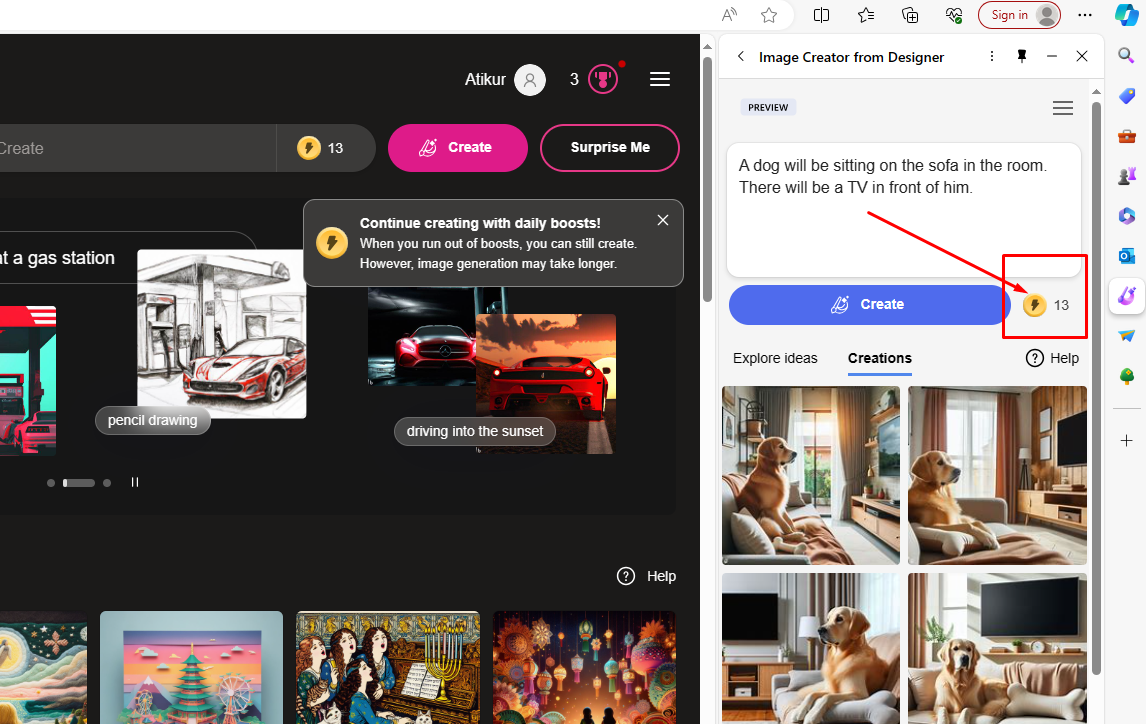Open hamburger menu beside PREVIEW badge

pos(1063,108)
